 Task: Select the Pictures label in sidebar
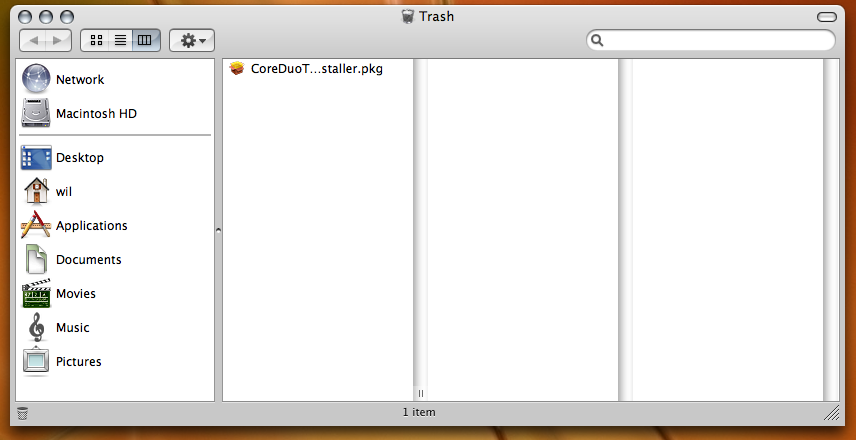[79, 361]
